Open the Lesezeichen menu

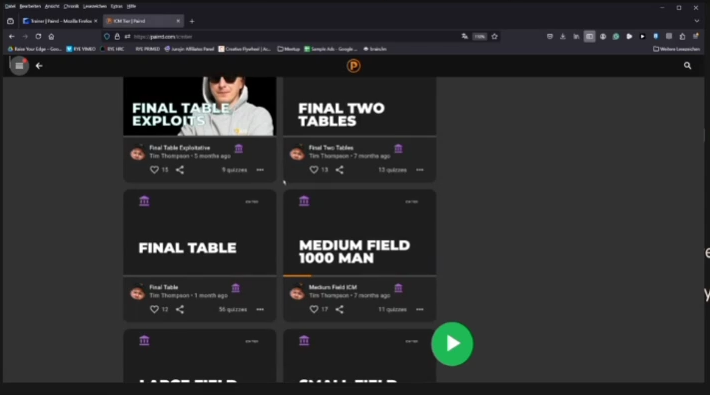pos(95,6)
